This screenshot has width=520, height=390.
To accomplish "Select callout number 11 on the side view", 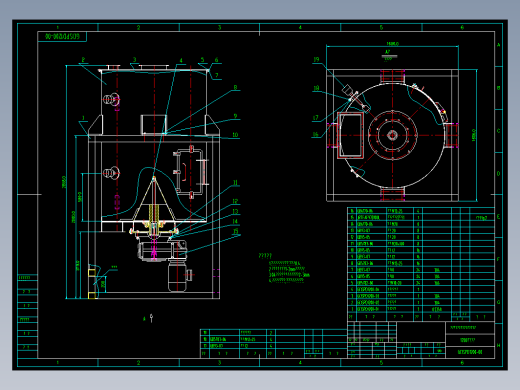I will [235, 183].
